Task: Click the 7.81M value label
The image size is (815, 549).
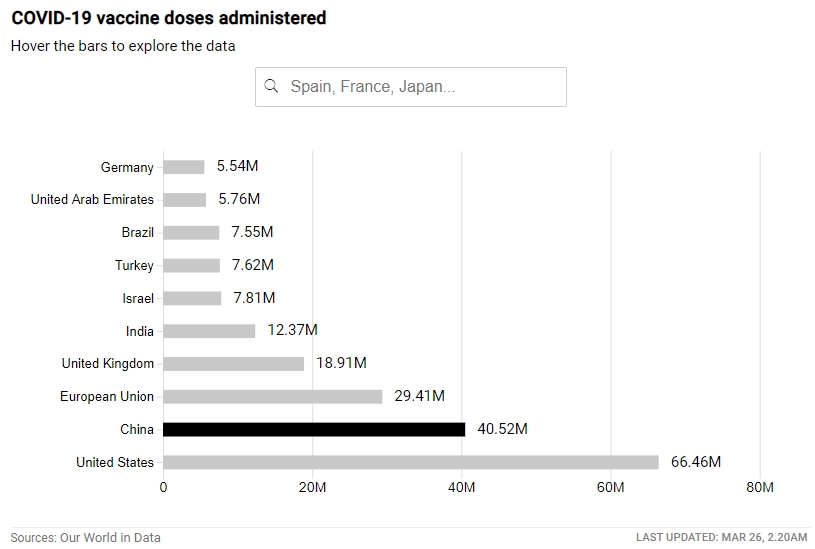Action: point(254,297)
